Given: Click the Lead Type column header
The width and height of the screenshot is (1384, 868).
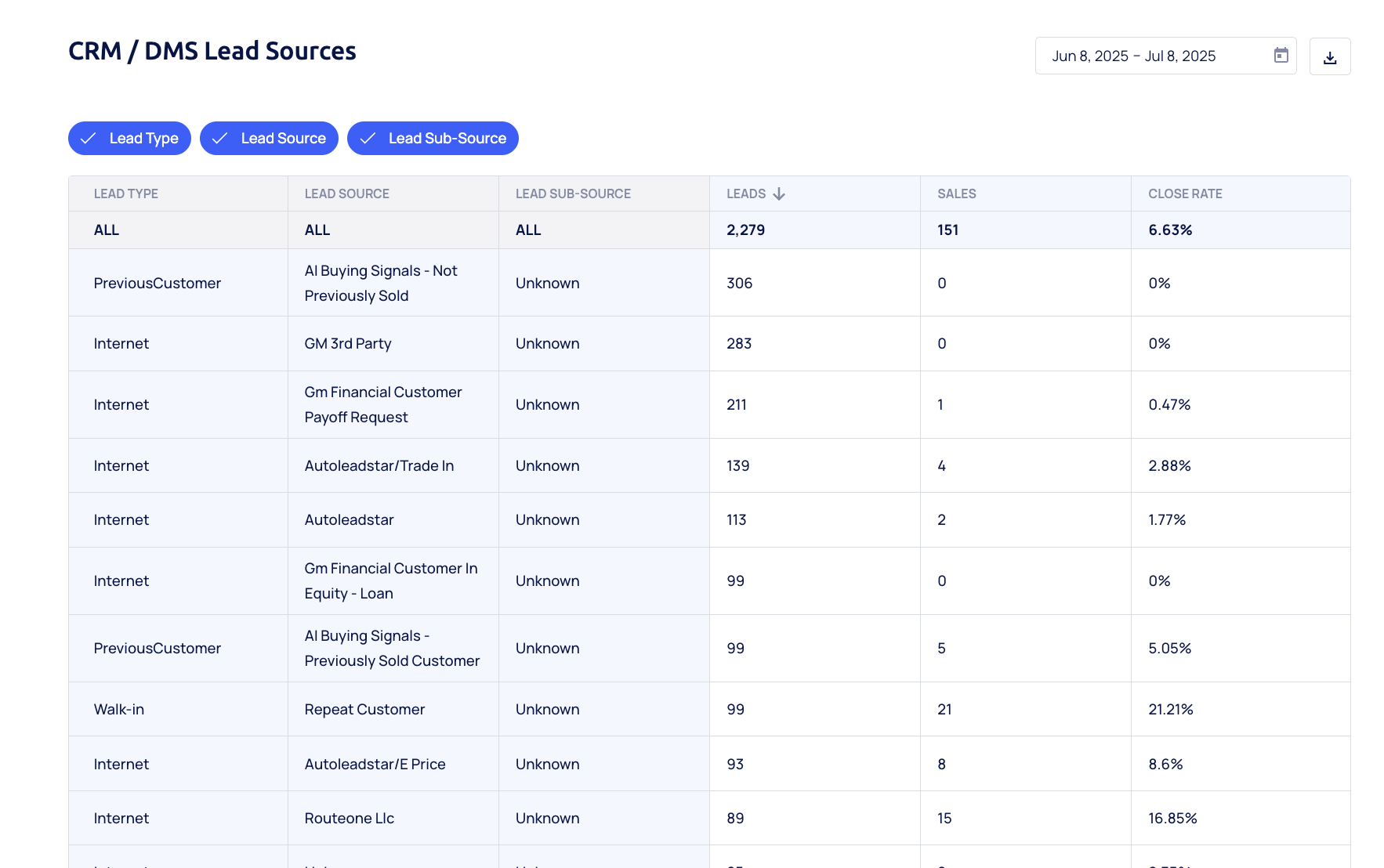Looking at the screenshot, I should point(125,194).
